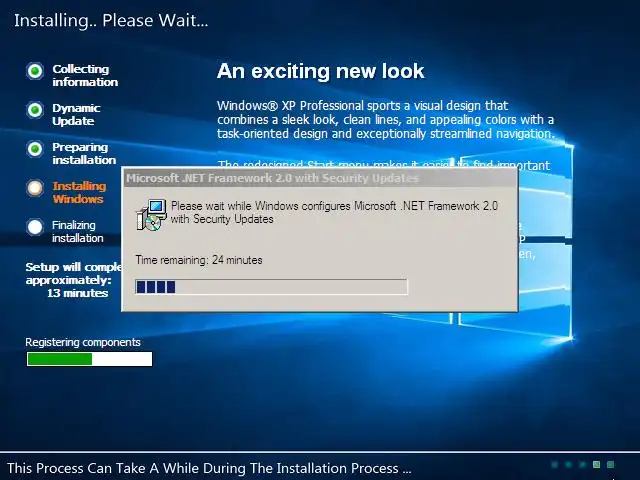640x480 pixels.
Task: Click the '13 minutes' setup estimate
Action: (78, 293)
